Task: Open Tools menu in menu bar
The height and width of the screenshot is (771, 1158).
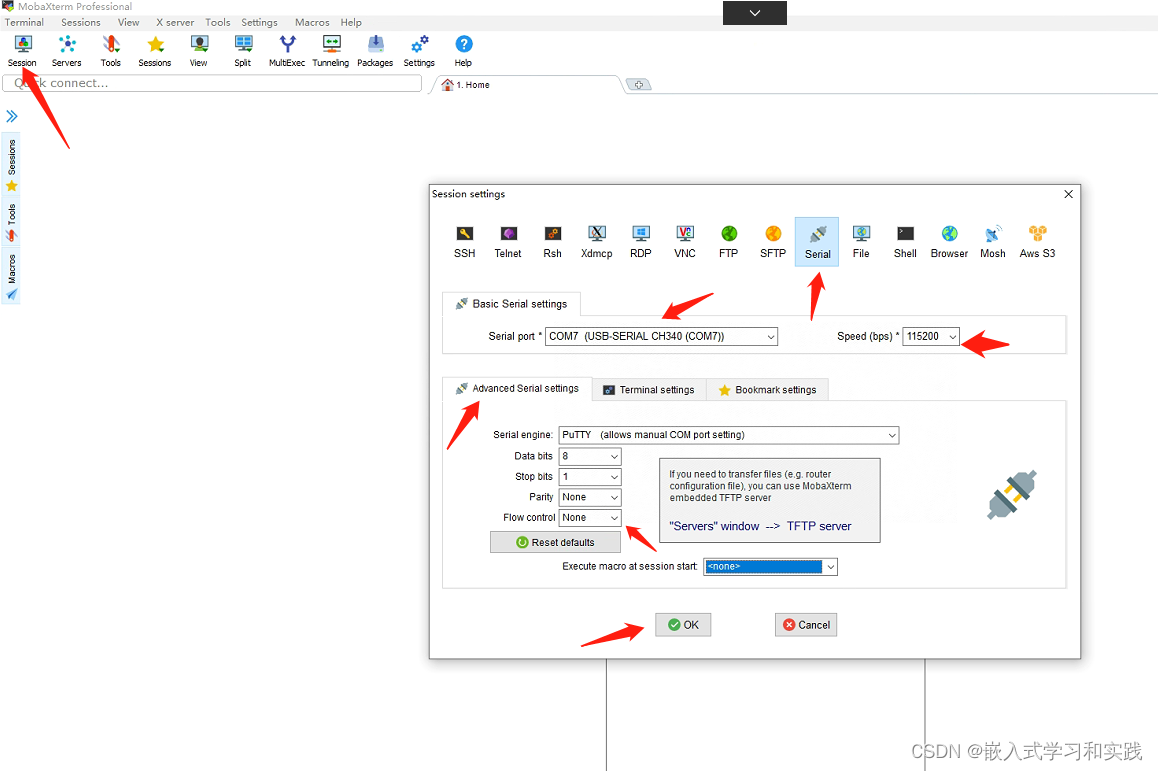Action: coord(218,22)
